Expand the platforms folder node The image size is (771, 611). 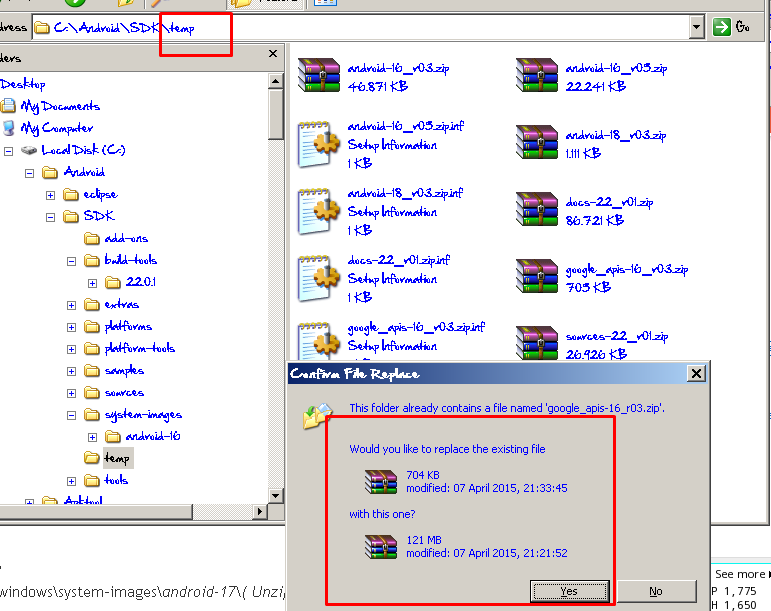click(71, 327)
